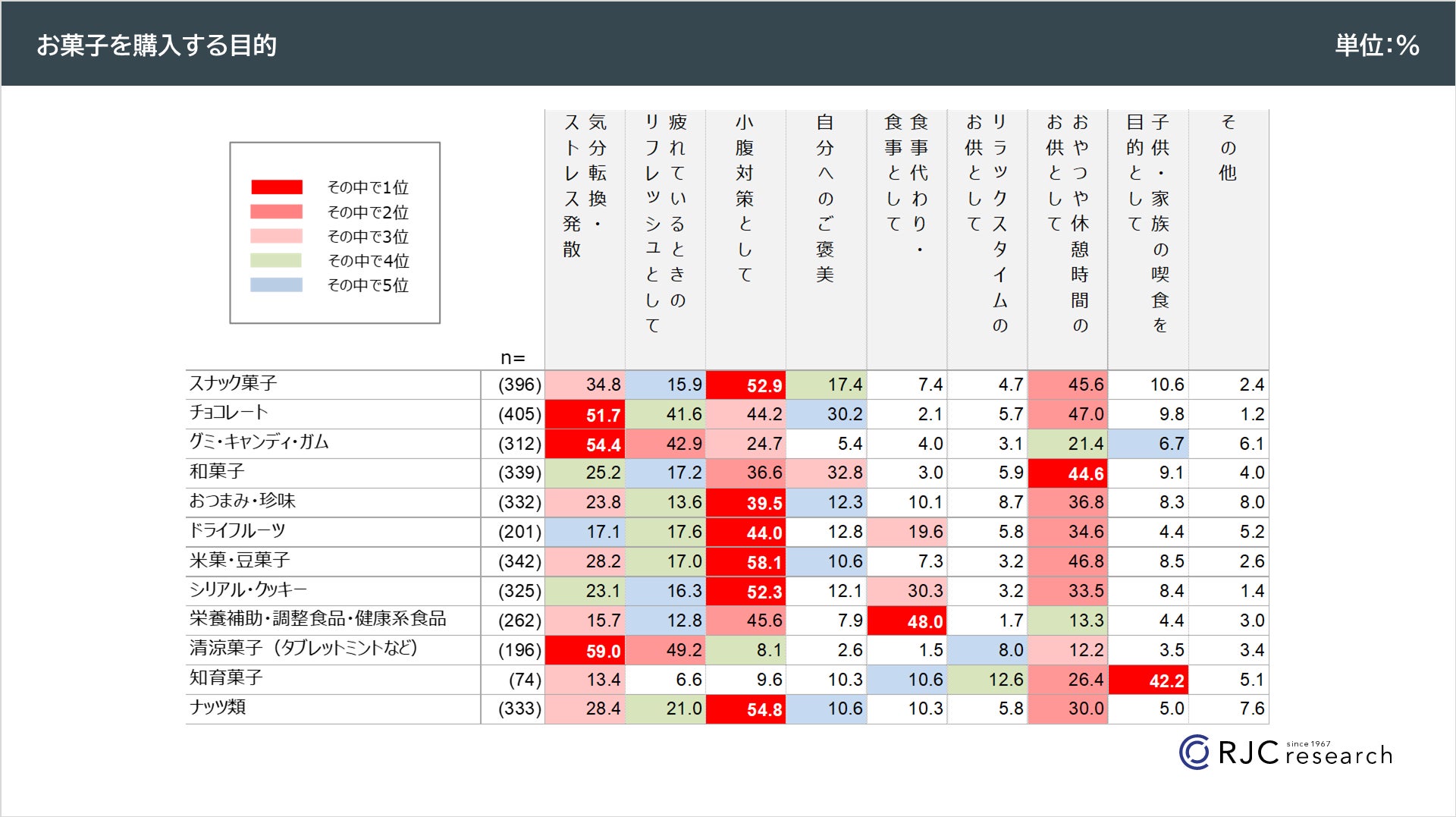This screenshot has width=1456, height=817.
Task: Select the ドライフルーツ row label
Action: pos(237,531)
